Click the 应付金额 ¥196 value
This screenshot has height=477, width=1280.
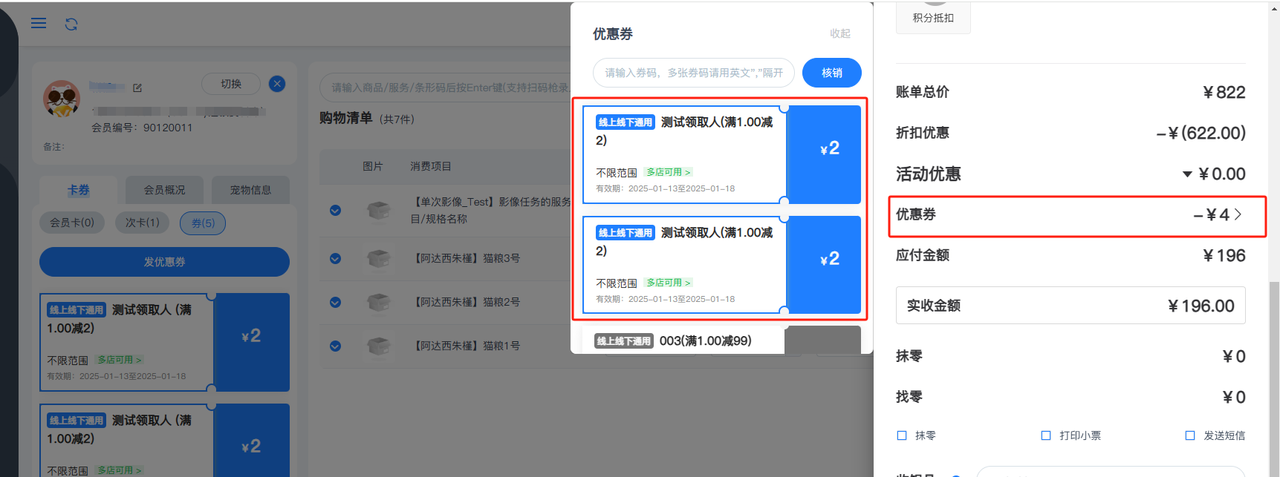click(x=1224, y=255)
